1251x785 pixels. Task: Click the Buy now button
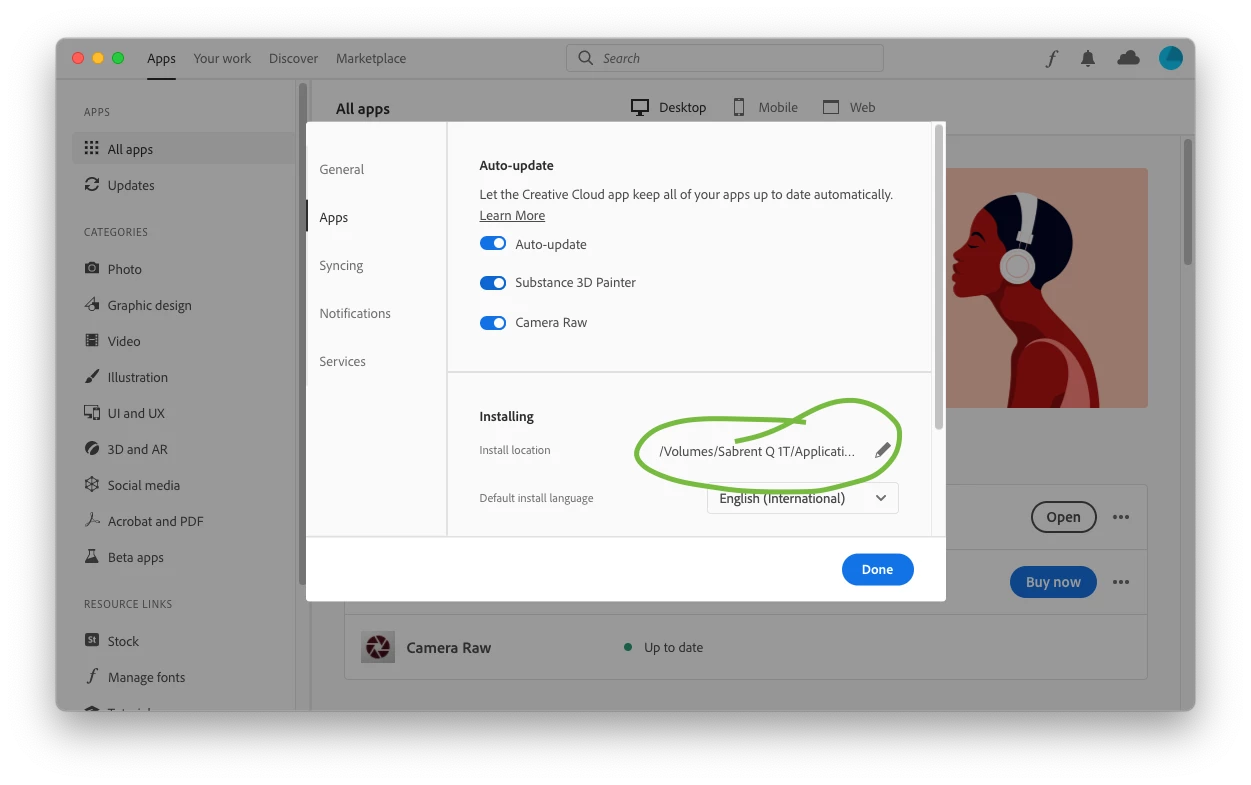1053,582
